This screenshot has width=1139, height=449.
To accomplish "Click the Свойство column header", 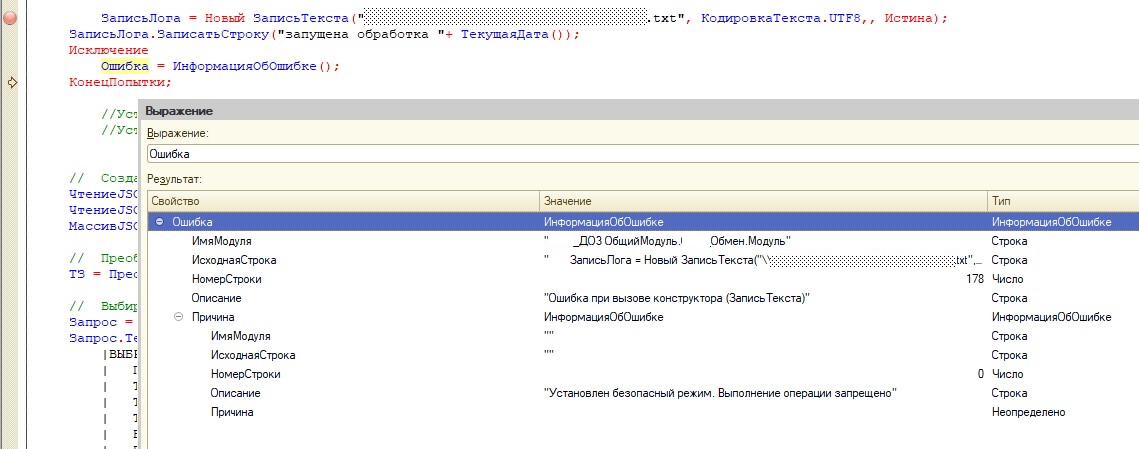I will click(x=343, y=201).
